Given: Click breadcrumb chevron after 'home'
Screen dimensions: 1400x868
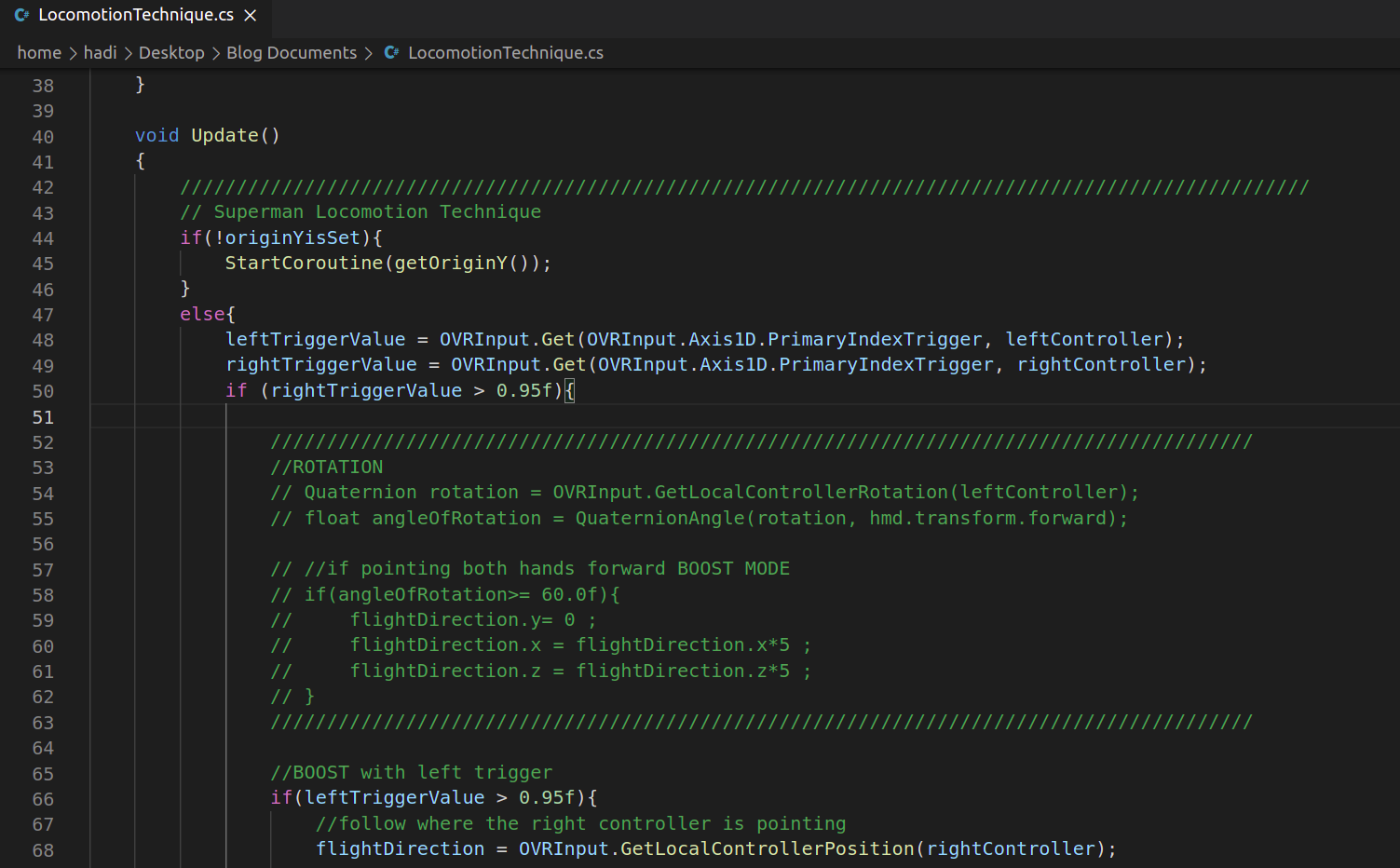Looking at the screenshot, I should tap(73, 53).
